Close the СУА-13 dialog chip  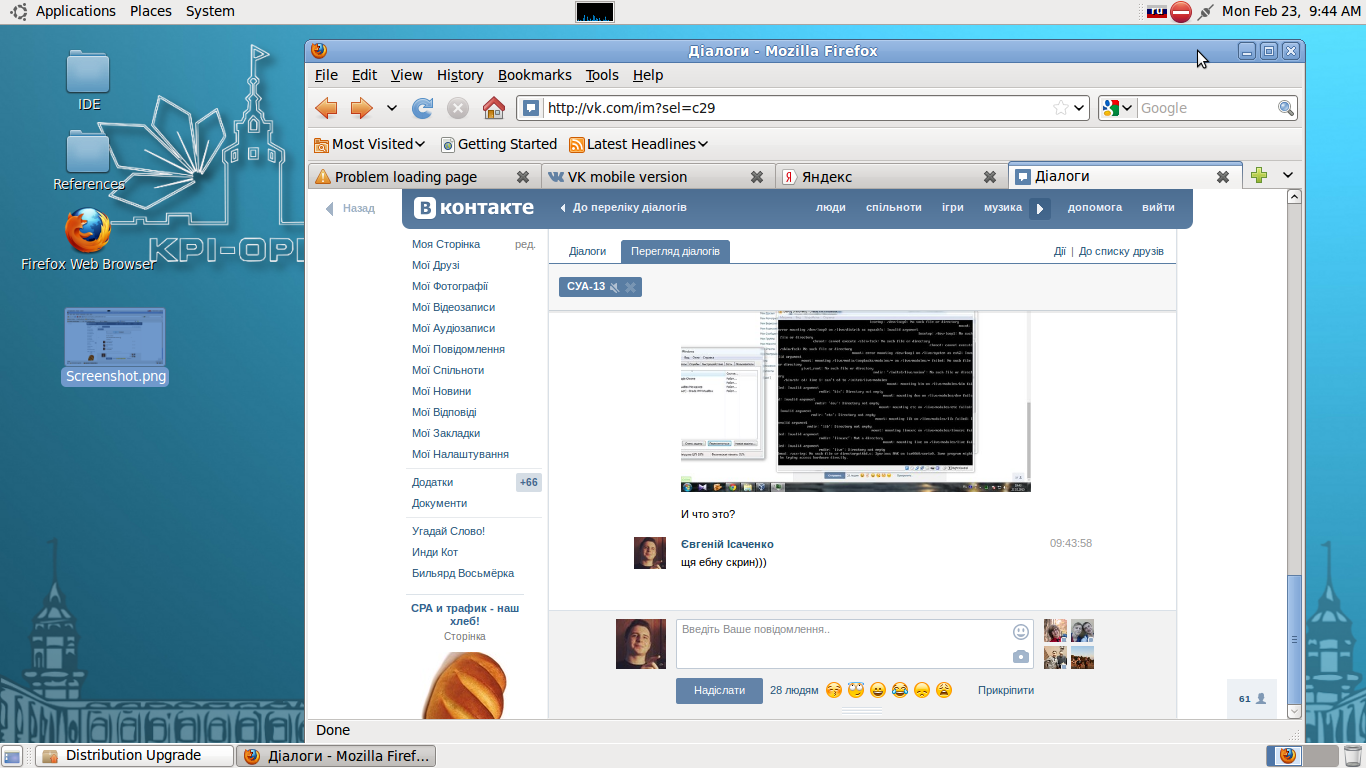click(x=631, y=287)
